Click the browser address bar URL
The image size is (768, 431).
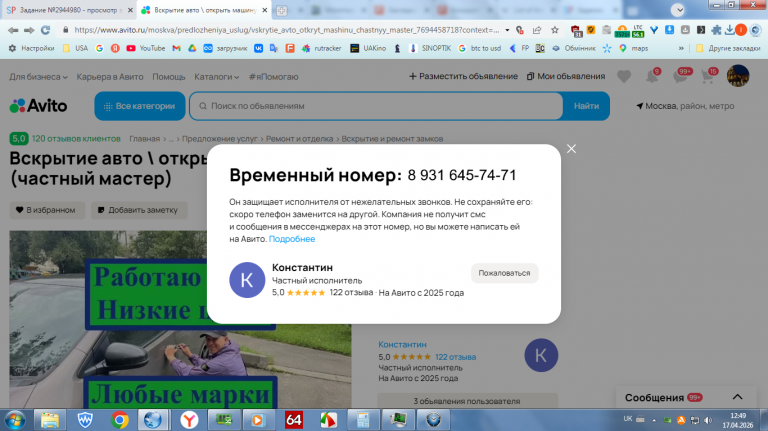click(x=287, y=30)
